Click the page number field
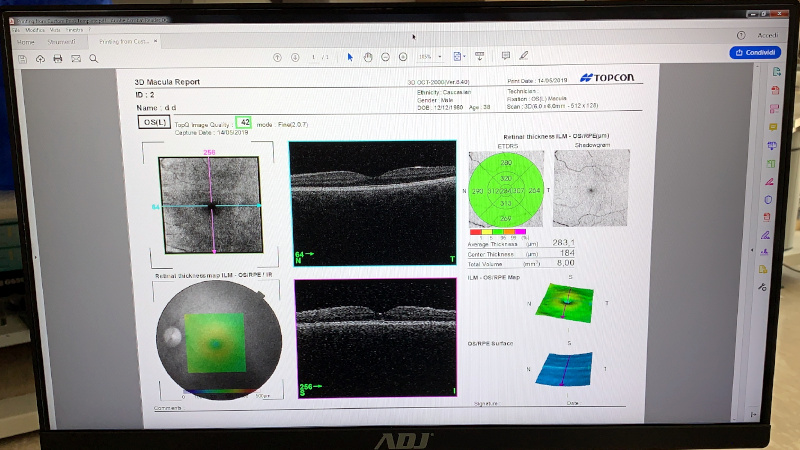800x450 pixels. pyautogui.click(x=314, y=57)
